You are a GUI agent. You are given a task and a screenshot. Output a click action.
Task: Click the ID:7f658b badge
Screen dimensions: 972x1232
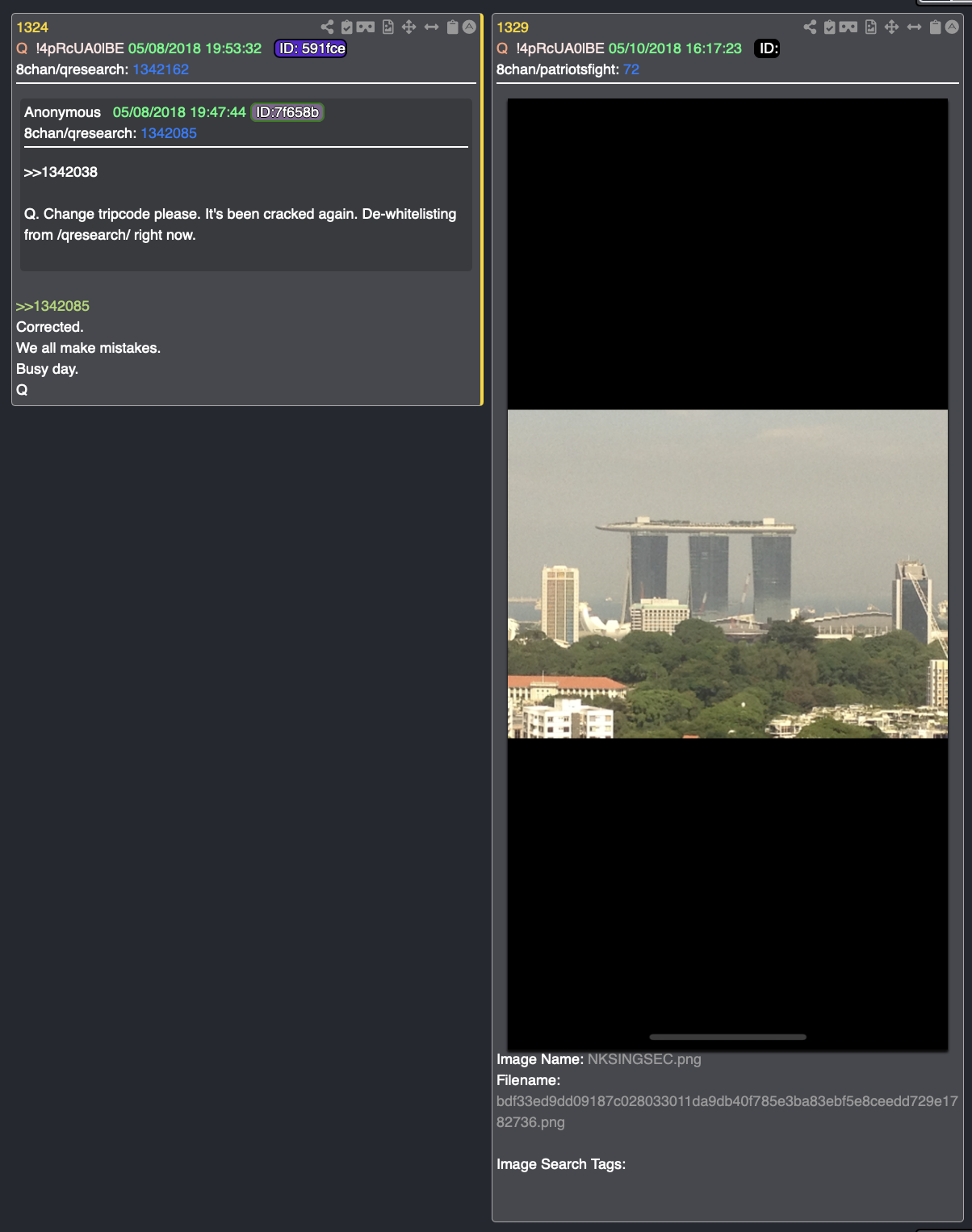point(287,112)
